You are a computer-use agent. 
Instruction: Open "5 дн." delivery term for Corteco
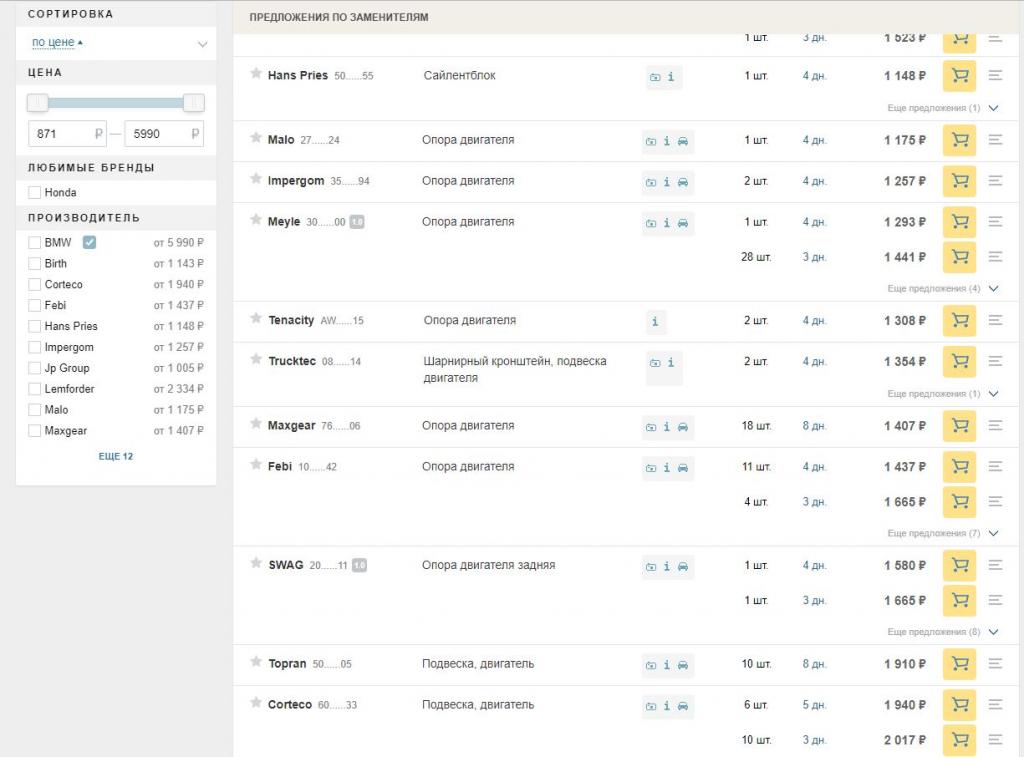point(814,705)
